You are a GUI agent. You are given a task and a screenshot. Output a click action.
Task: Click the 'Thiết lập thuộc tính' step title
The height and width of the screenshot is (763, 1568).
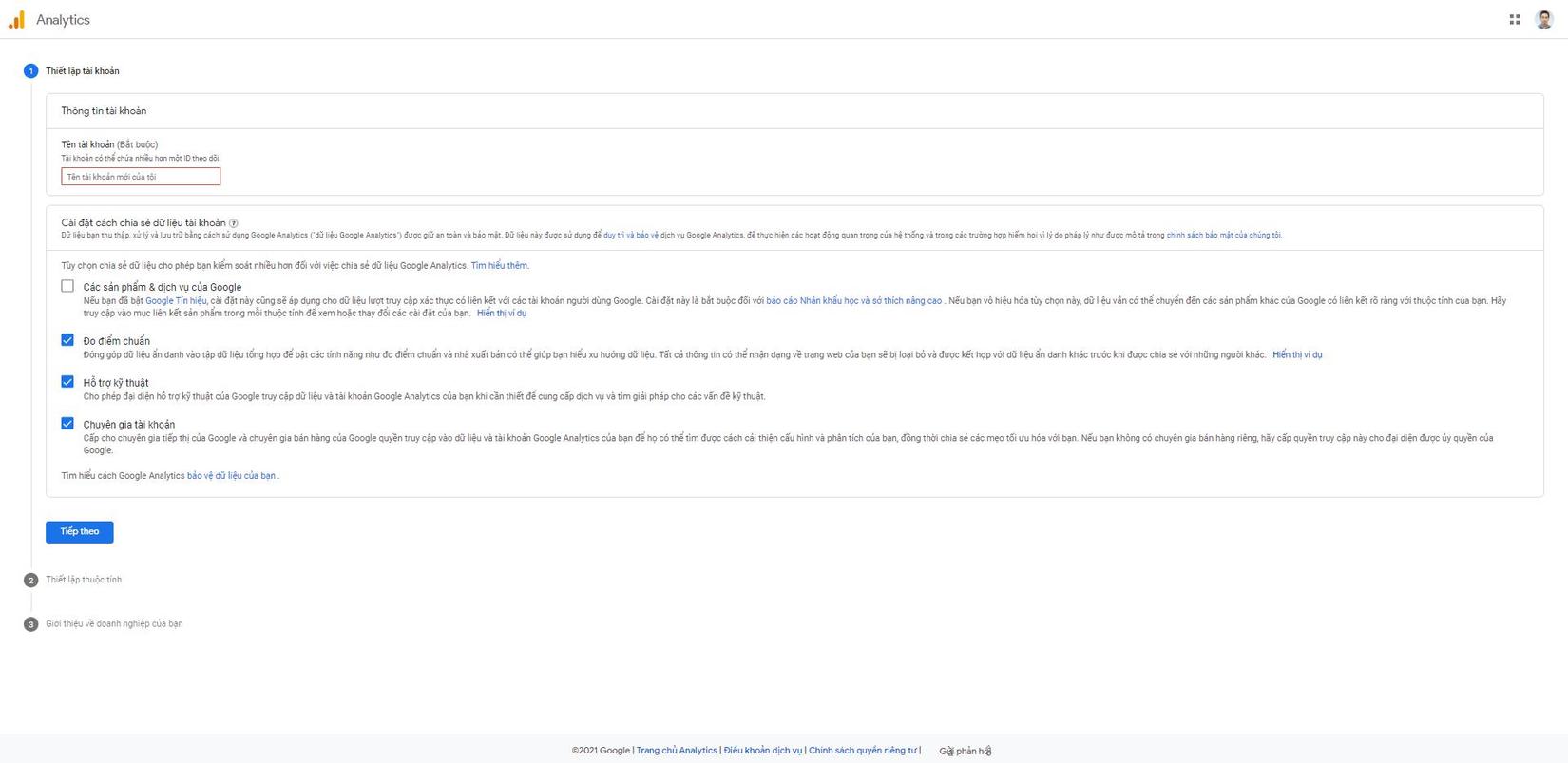coord(84,580)
